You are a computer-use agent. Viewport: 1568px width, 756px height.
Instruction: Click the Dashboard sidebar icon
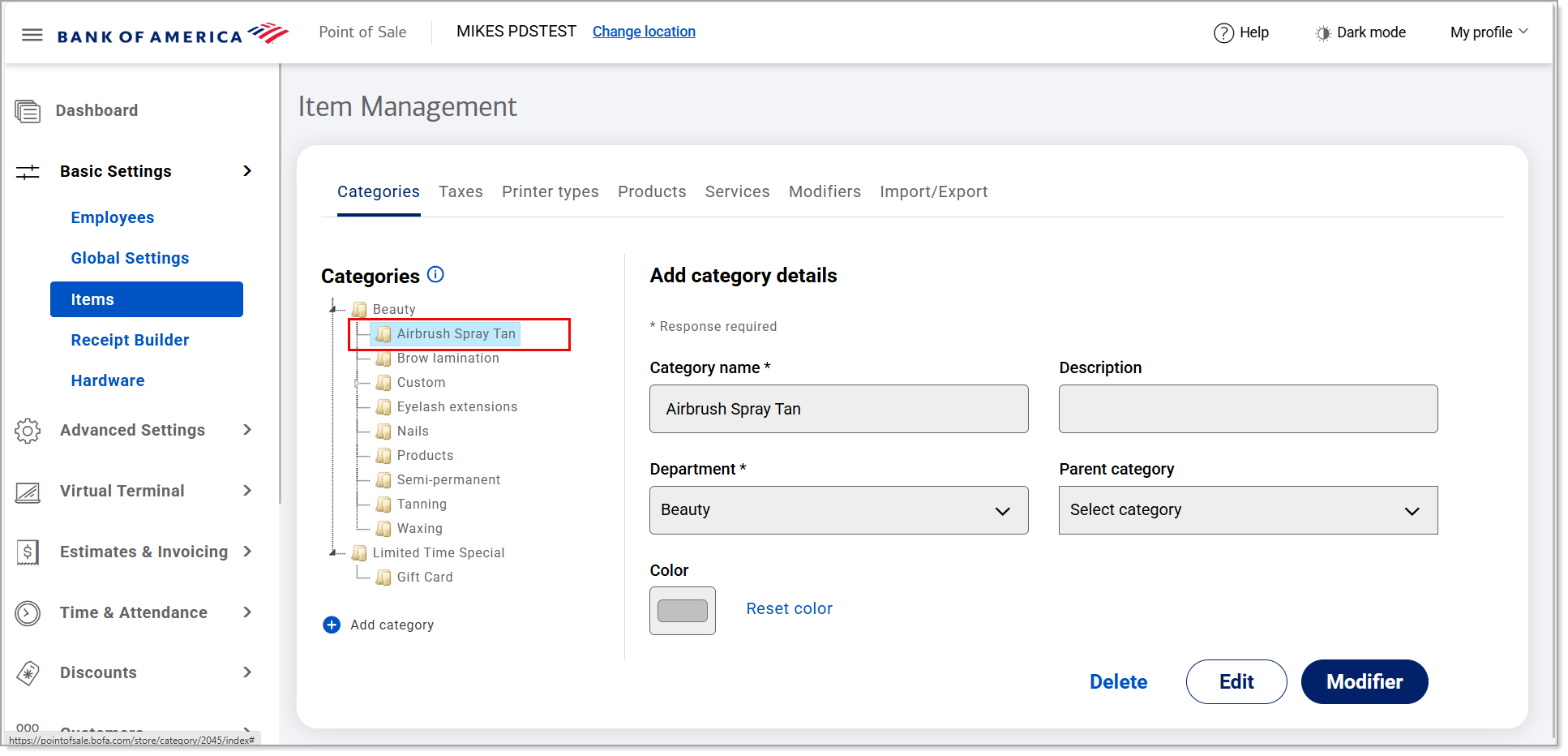point(28,111)
